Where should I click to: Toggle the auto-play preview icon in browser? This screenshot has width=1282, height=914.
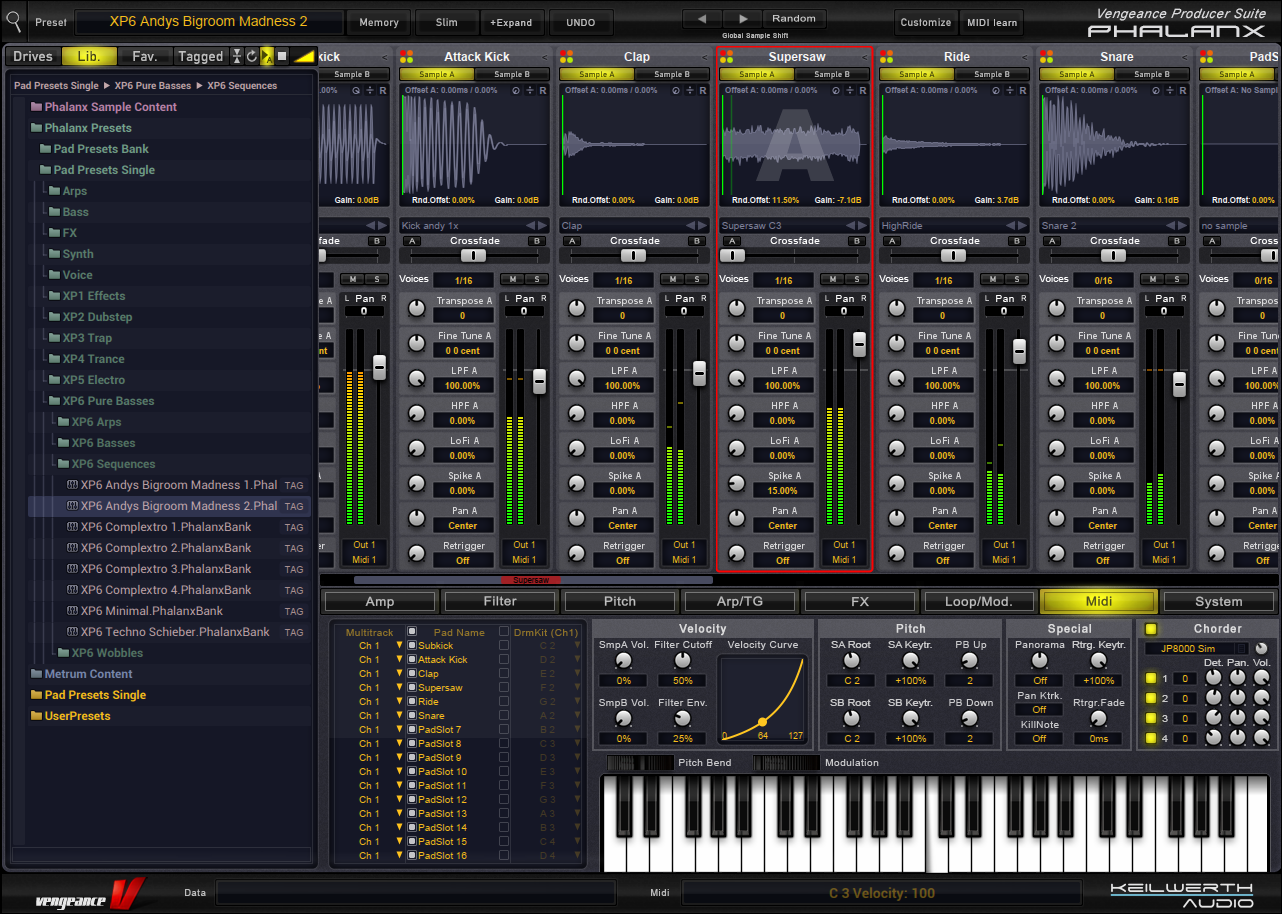tap(267, 57)
